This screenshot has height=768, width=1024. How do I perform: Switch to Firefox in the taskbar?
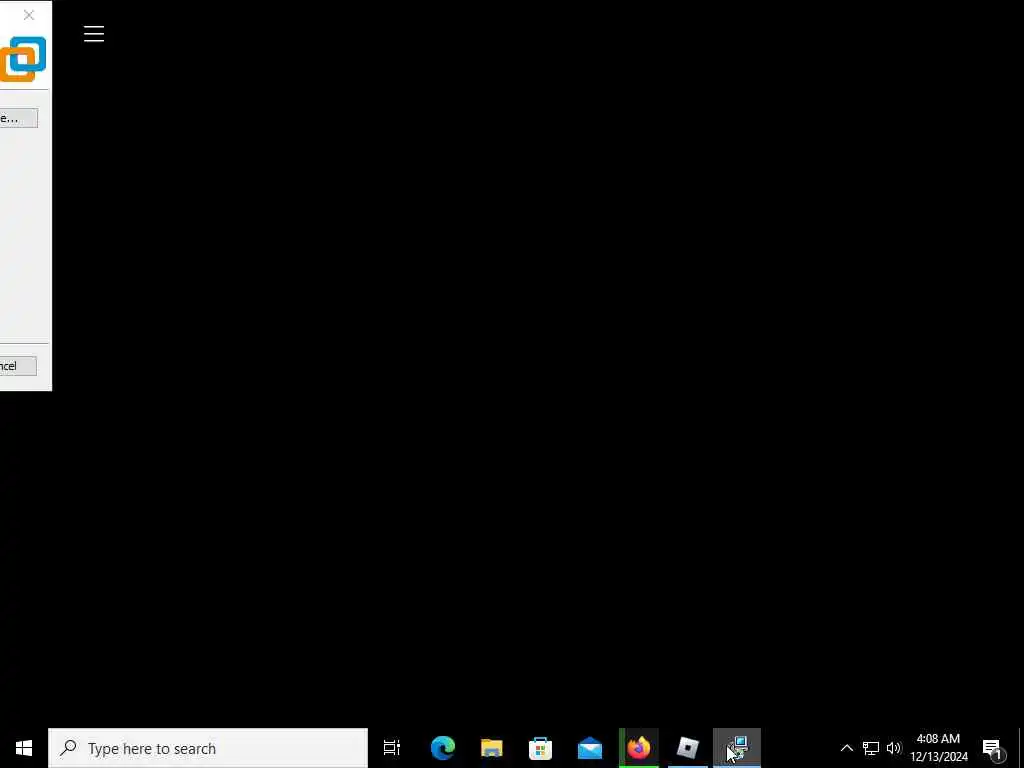[639, 748]
